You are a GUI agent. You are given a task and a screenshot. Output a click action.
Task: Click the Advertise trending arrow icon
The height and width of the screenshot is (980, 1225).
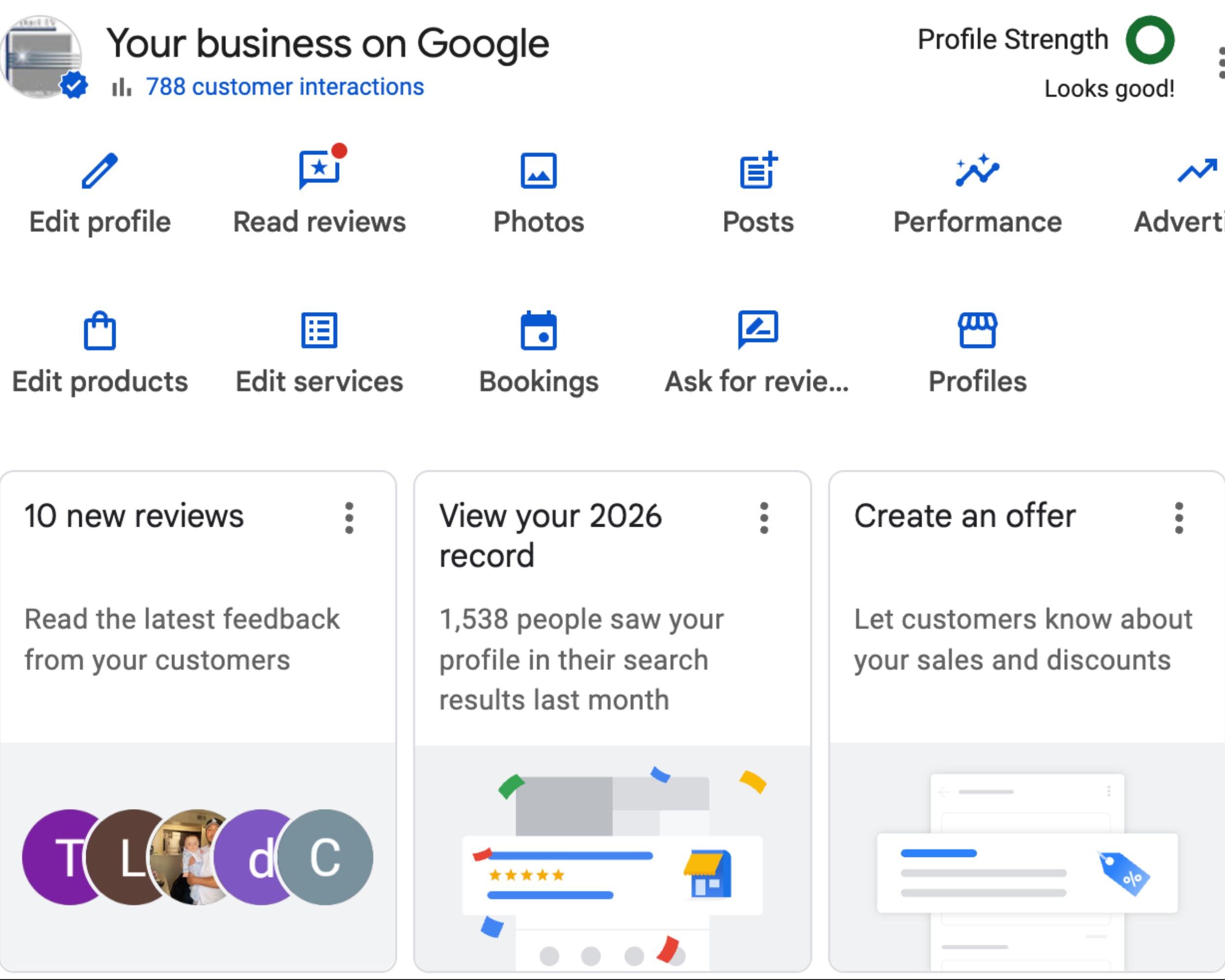click(x=1198, y=171)
